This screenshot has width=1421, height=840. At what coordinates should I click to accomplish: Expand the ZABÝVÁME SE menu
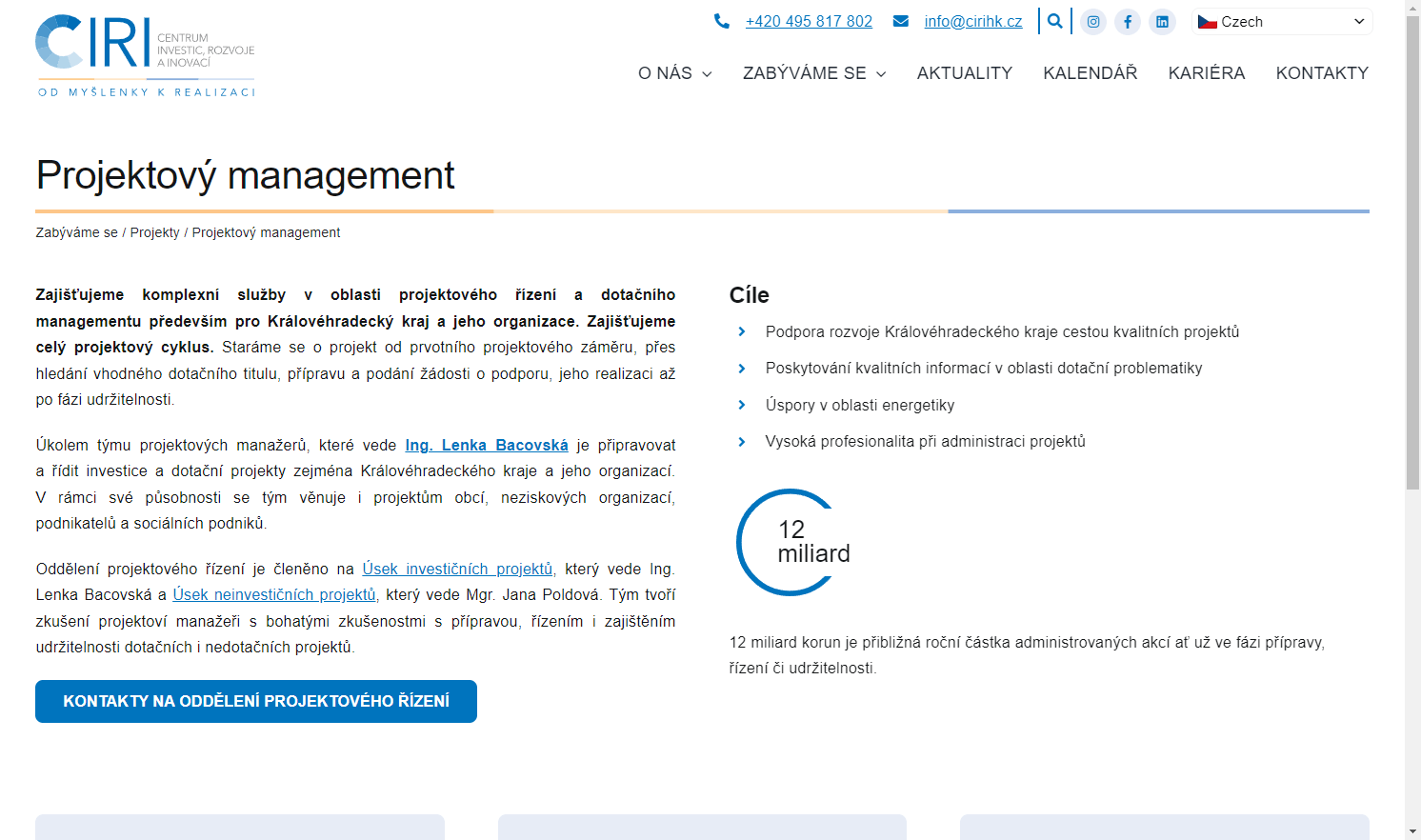[813, 73]
